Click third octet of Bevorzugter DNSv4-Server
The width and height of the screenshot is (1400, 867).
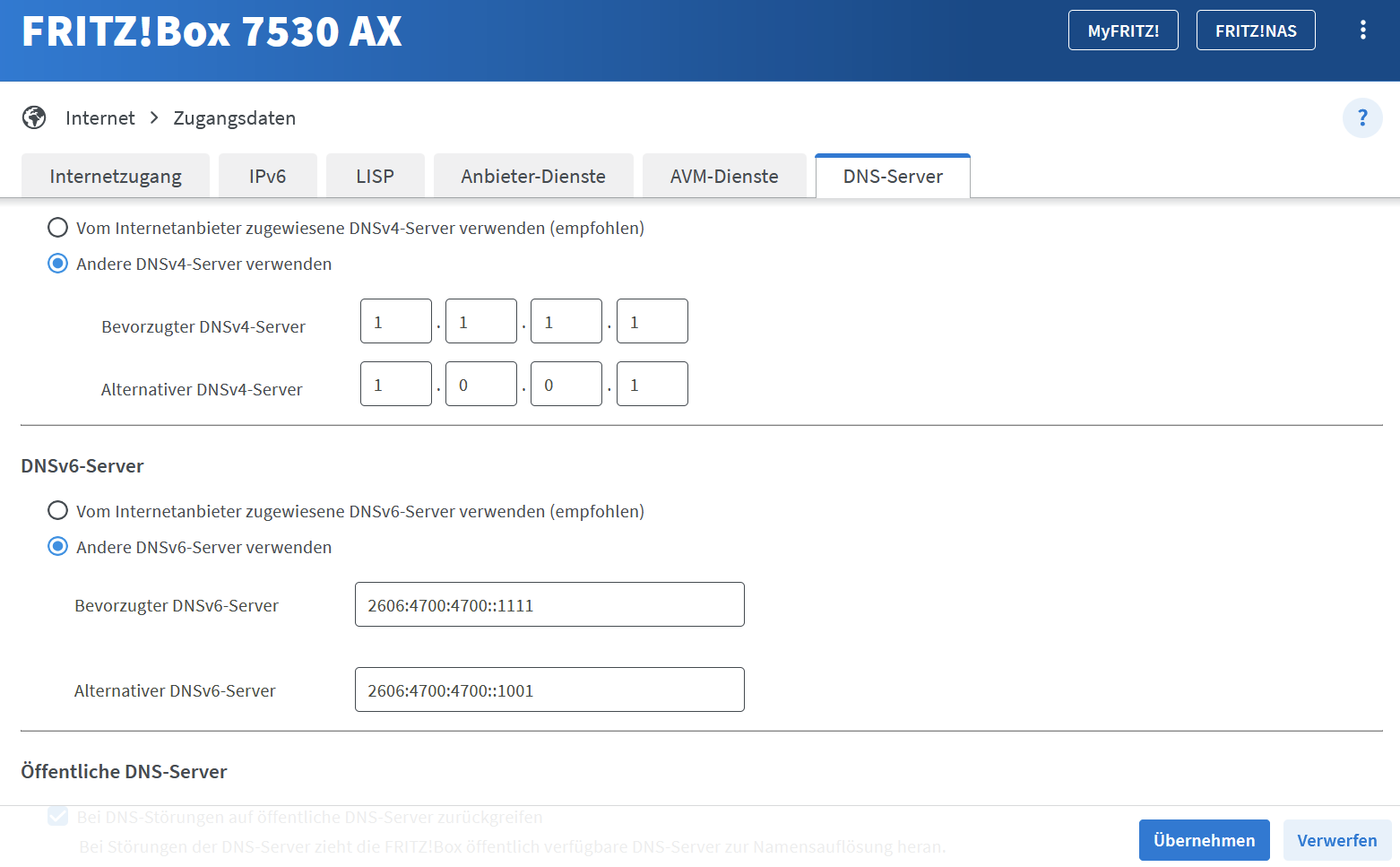[566, 321]
